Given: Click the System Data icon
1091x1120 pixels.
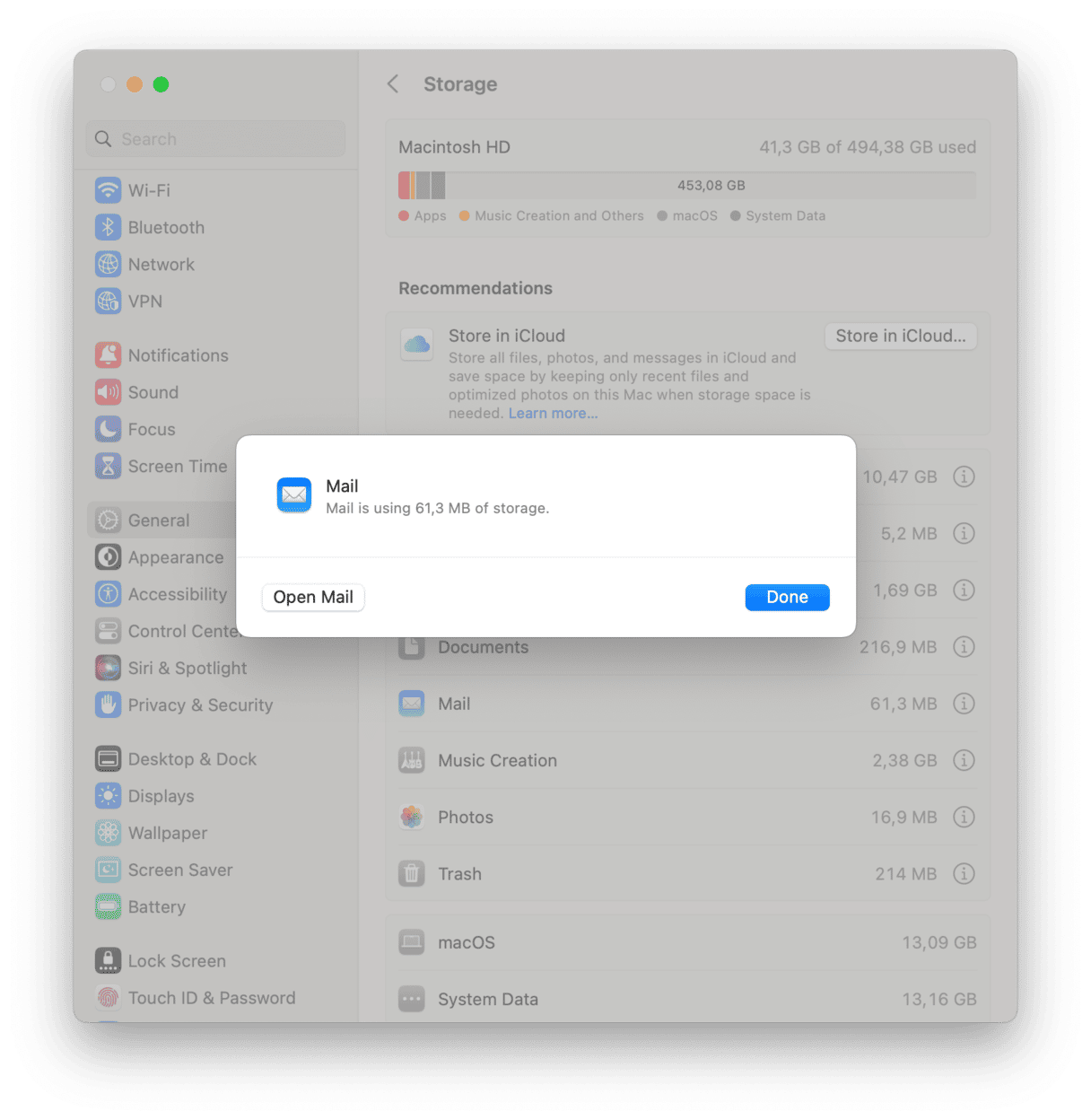Looking at the screenshot, I should (x=412, y=999).
